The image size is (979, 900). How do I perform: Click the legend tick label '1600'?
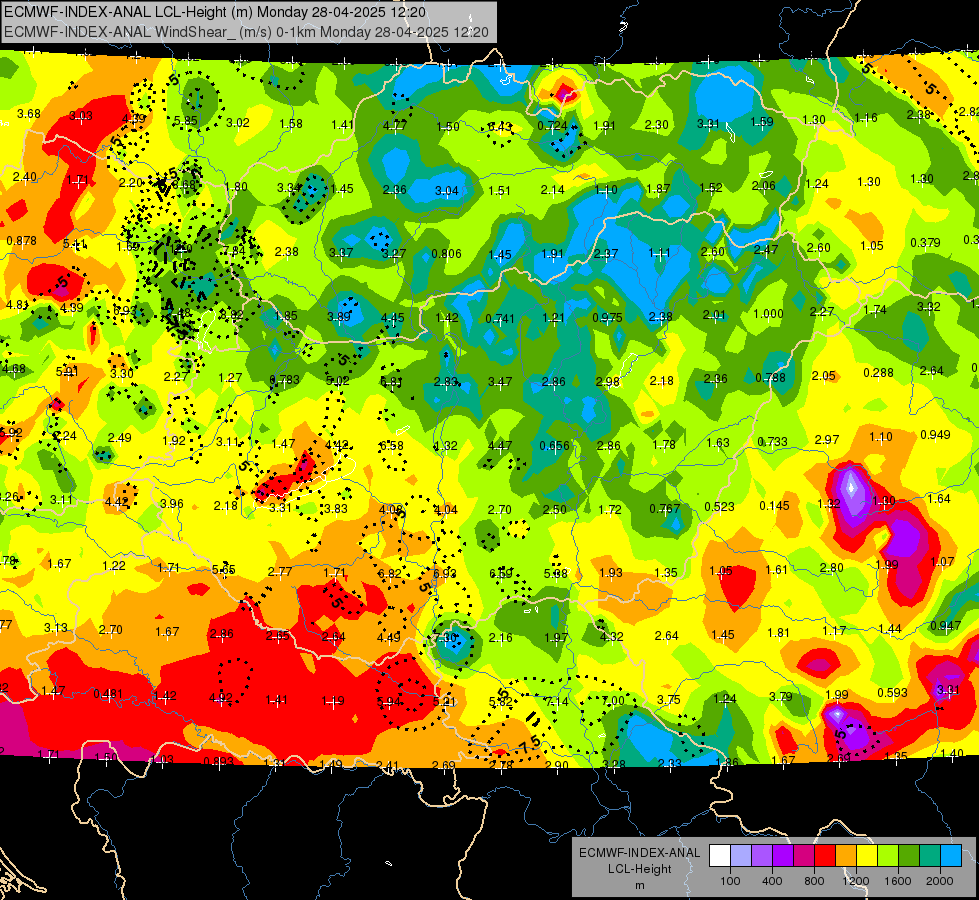click(x=898, y=881)
